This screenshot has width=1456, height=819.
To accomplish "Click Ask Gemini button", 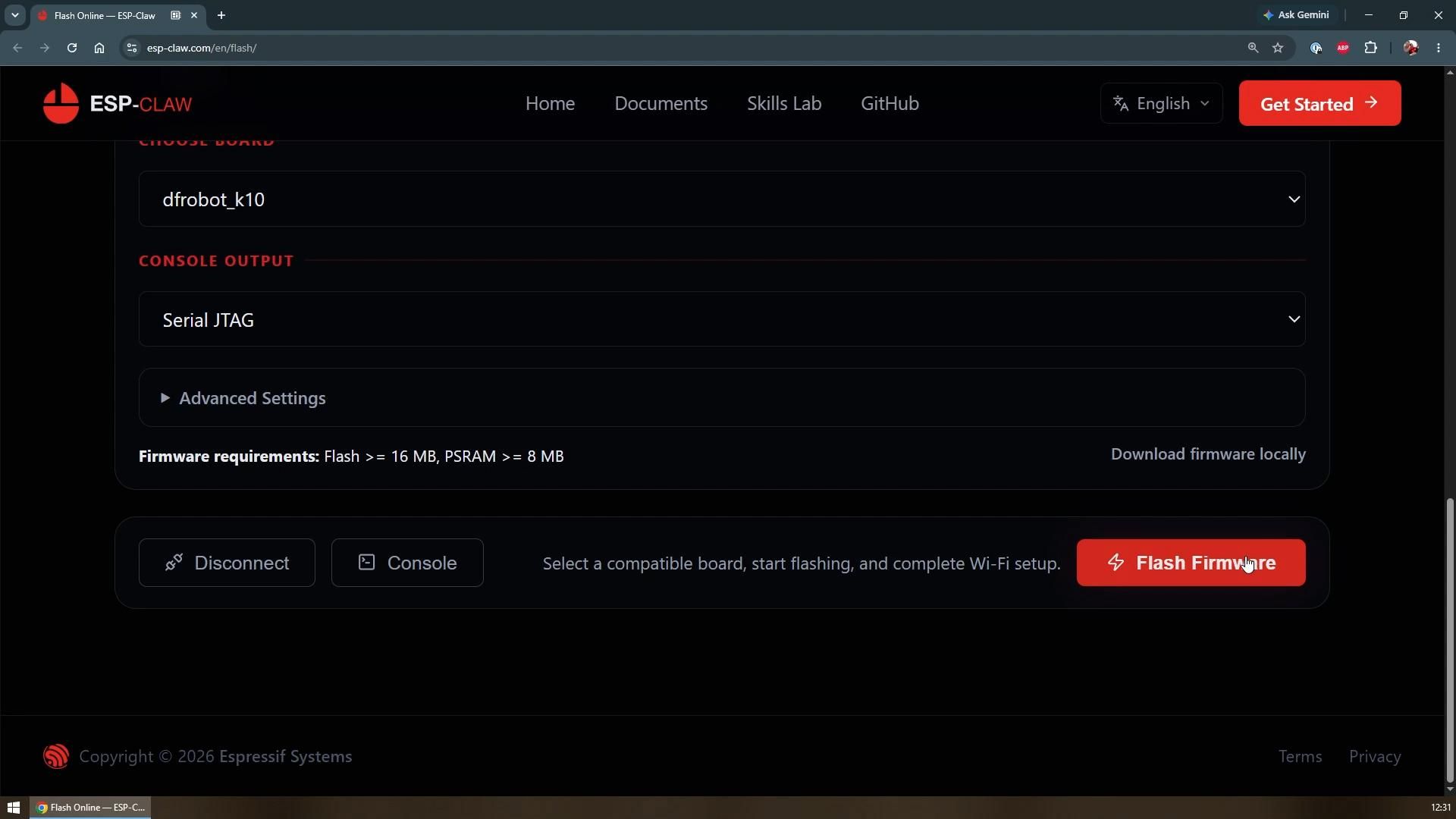I will [1296, 15].
